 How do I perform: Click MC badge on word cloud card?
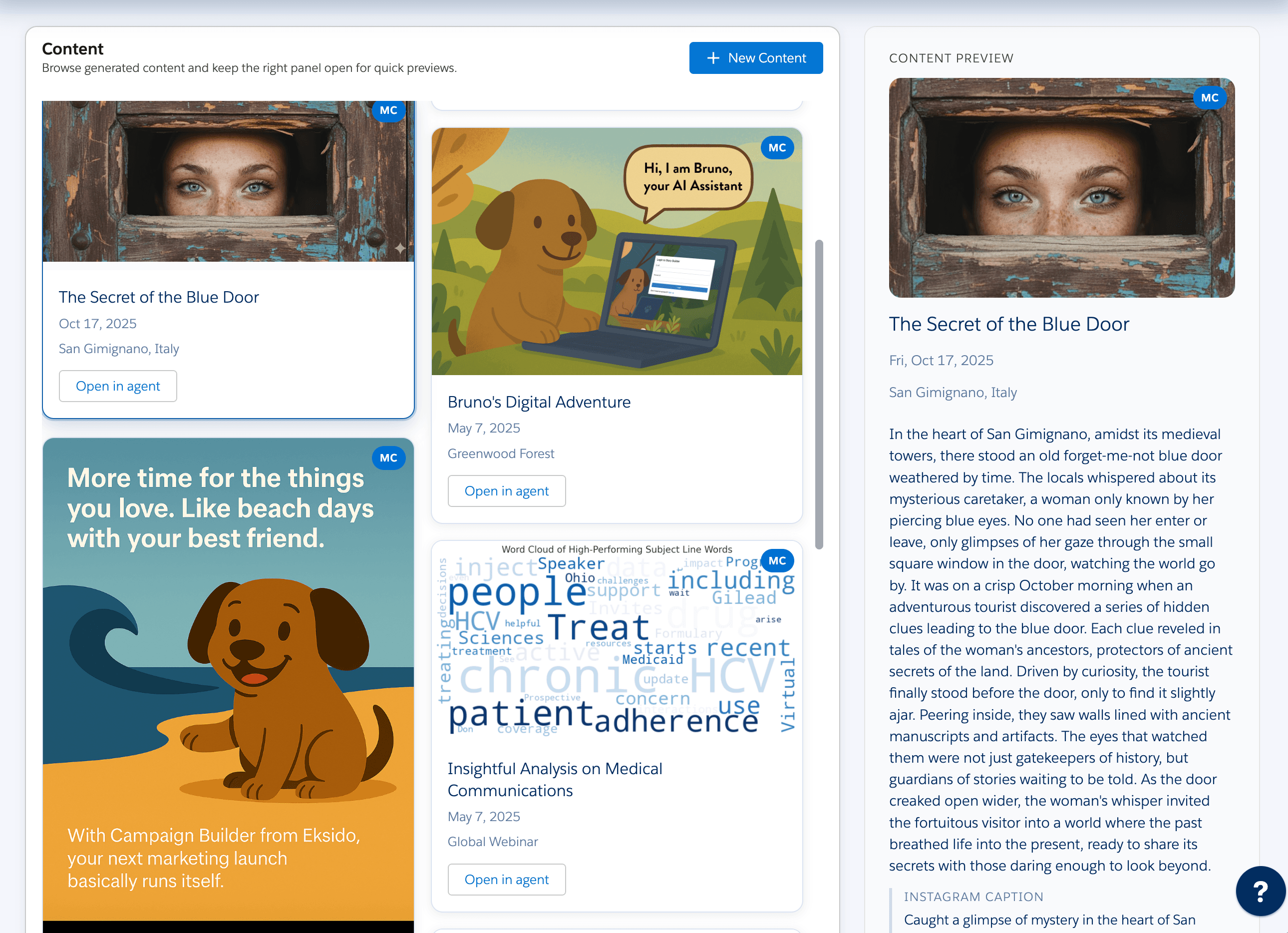tap(777, 561)
